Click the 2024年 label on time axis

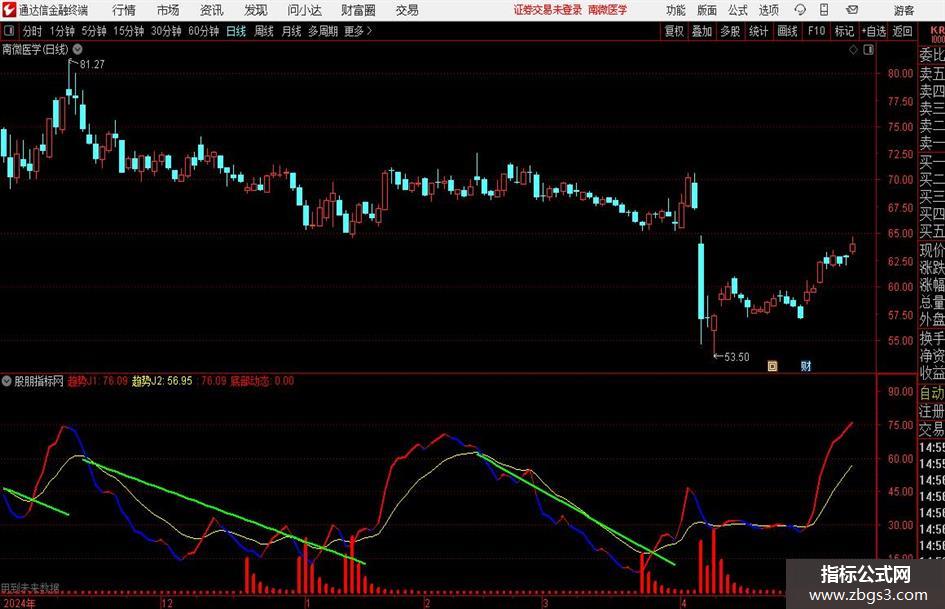click(19, 603)
